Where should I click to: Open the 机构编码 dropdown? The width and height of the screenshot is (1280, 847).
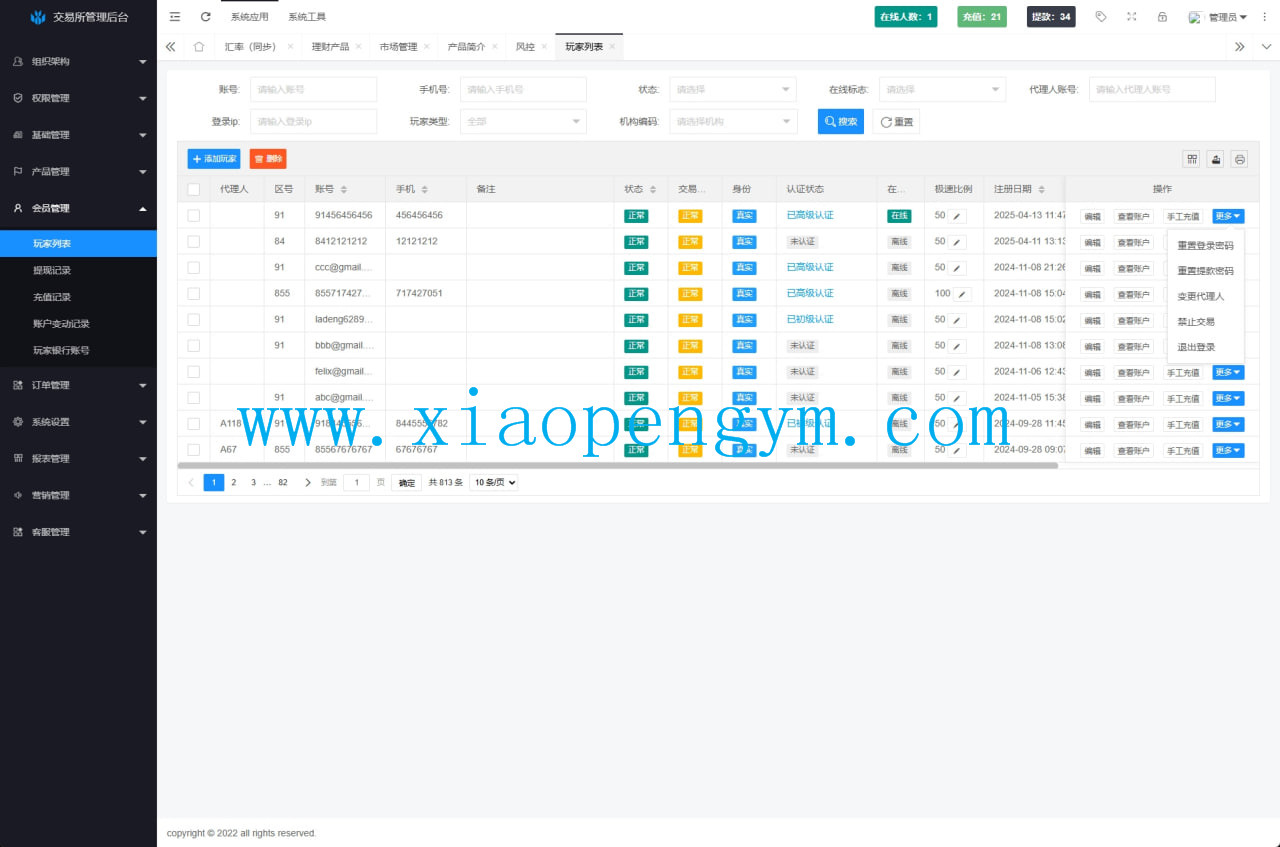pyautogui.click(x=733, y=121)
